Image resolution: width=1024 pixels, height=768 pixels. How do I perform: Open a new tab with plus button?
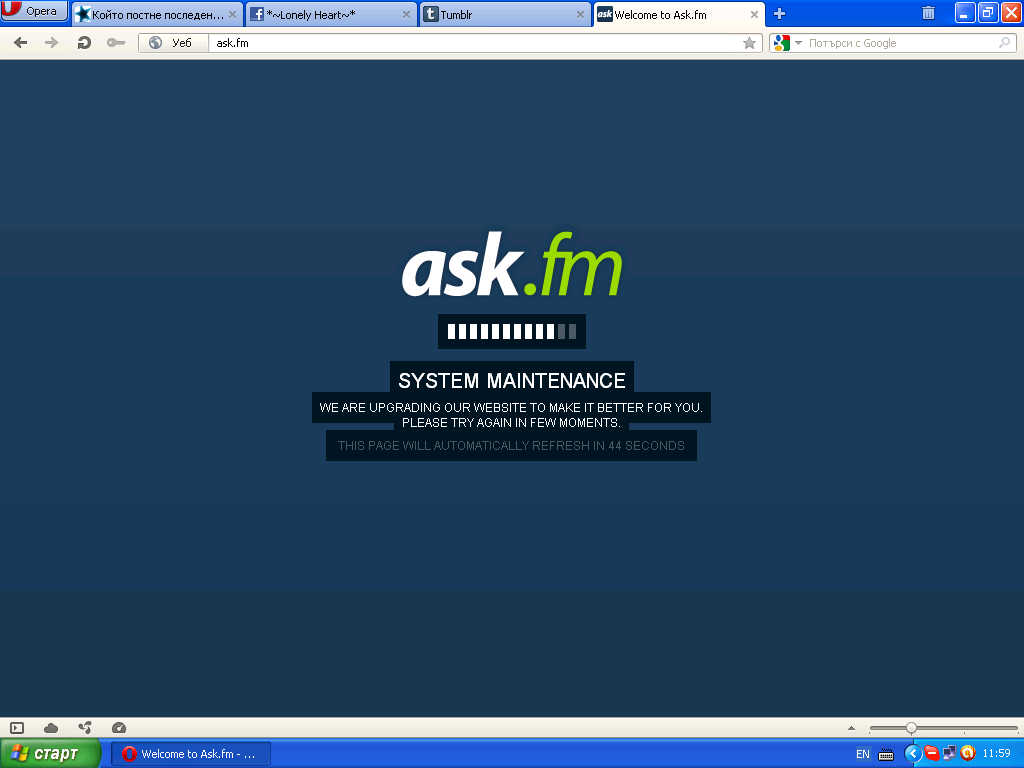point(779,14)
